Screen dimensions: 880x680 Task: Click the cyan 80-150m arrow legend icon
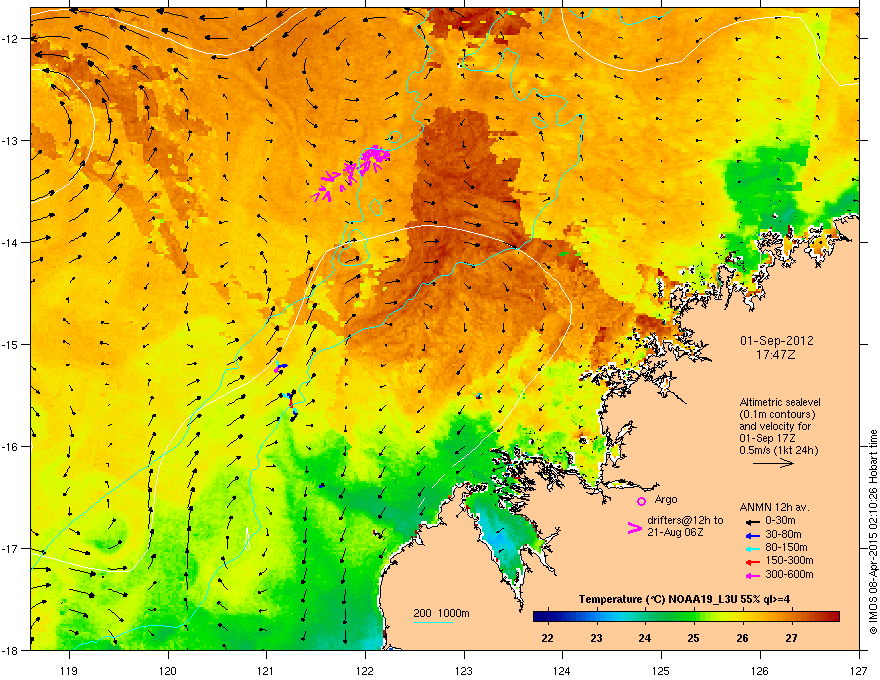tap(752, 549)
